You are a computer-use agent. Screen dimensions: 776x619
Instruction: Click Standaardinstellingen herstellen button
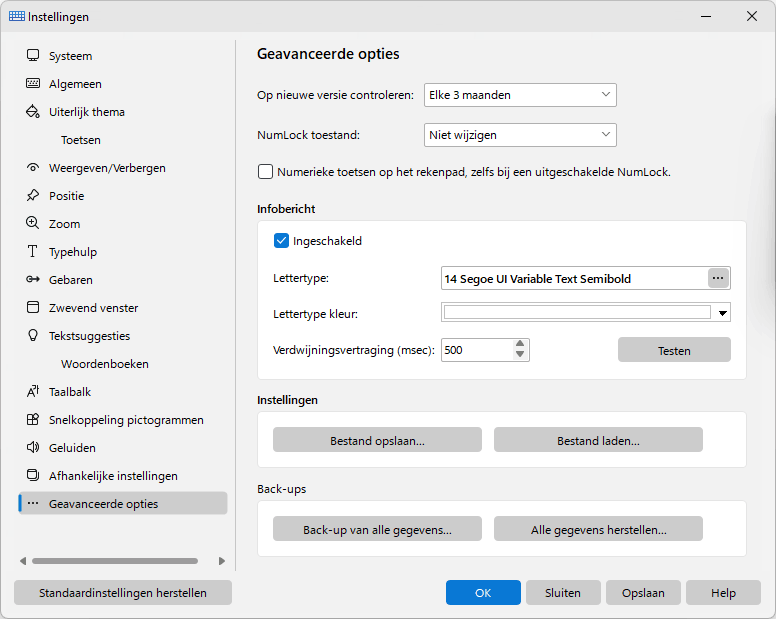click(123, 593)
